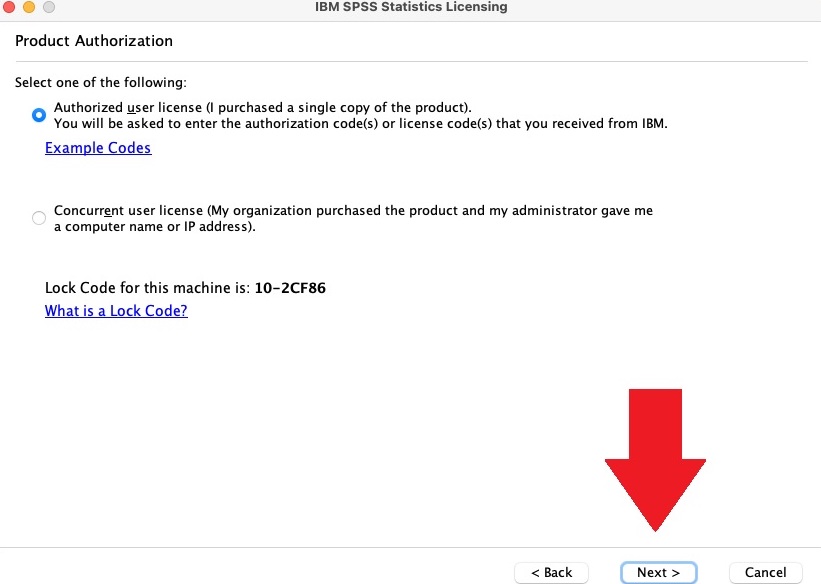Click the lock code value 10-2CF86
Viewport: 821px width, 584px height.
click(x=290, y=289)
